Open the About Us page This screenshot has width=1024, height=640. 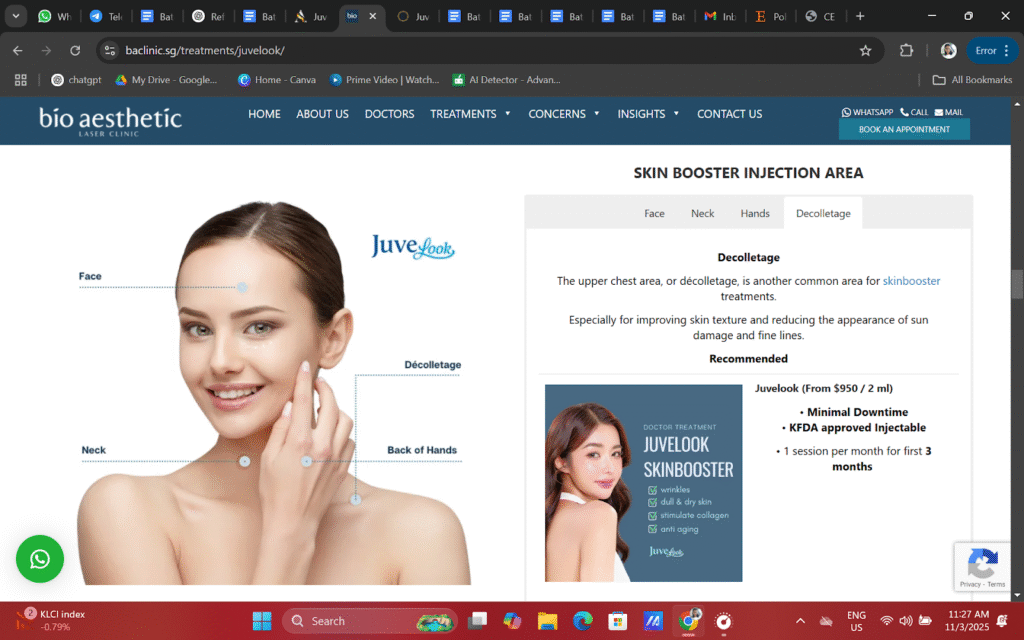[x=323, y=114]
